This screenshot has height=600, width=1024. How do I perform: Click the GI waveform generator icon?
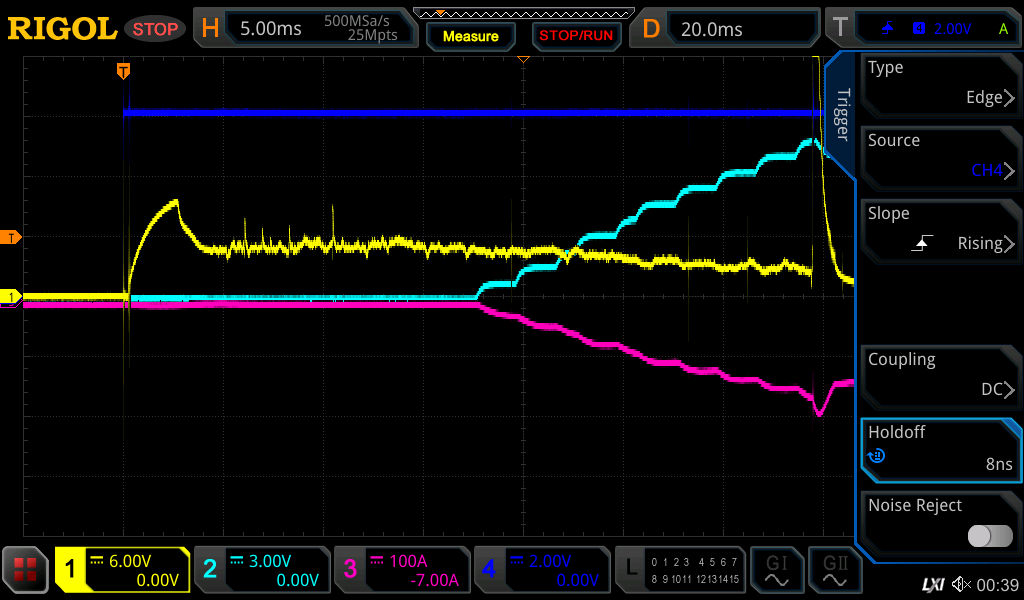[x=776, y=569]
